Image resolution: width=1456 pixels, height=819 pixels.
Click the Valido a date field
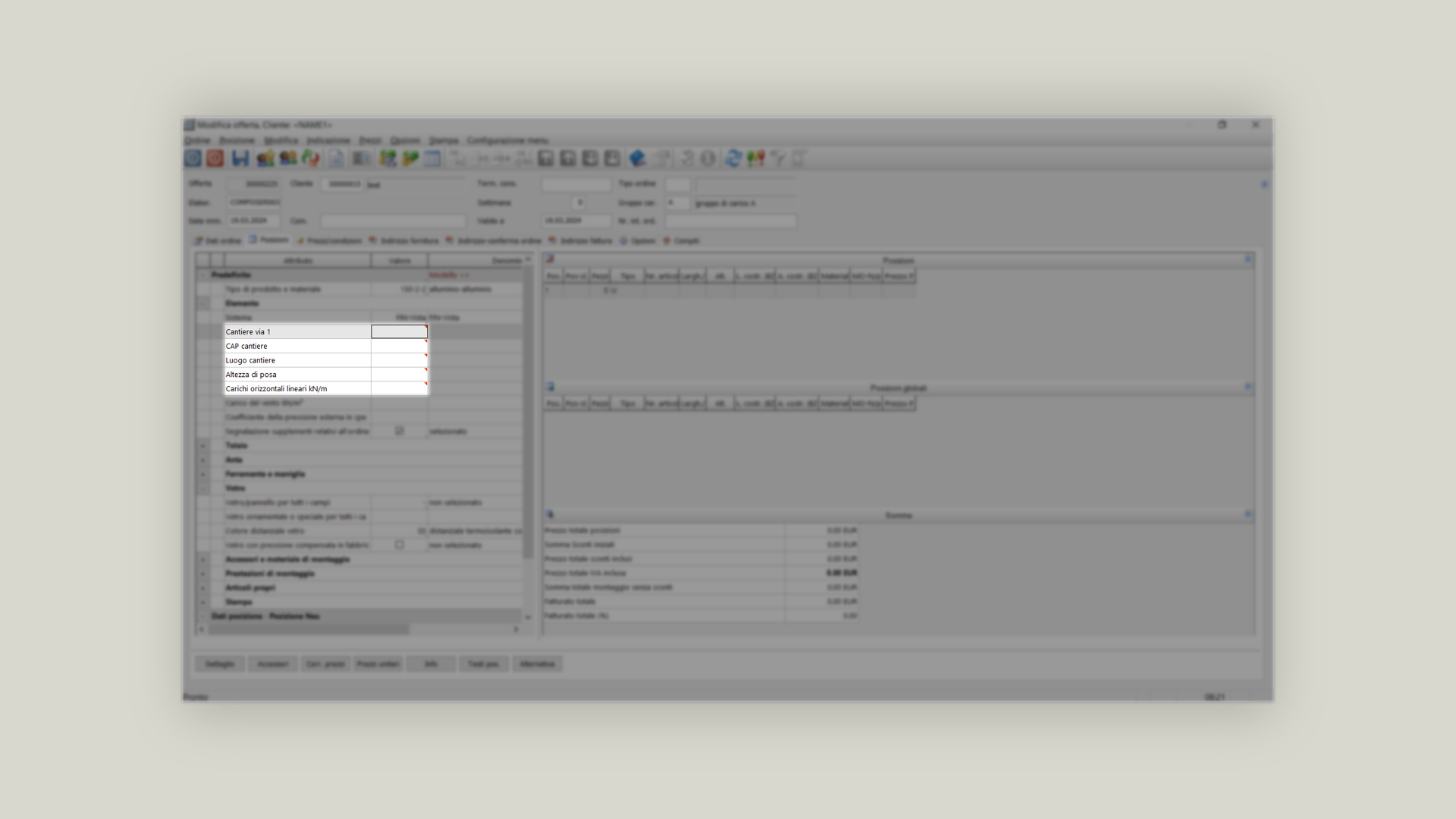(576, 221)
